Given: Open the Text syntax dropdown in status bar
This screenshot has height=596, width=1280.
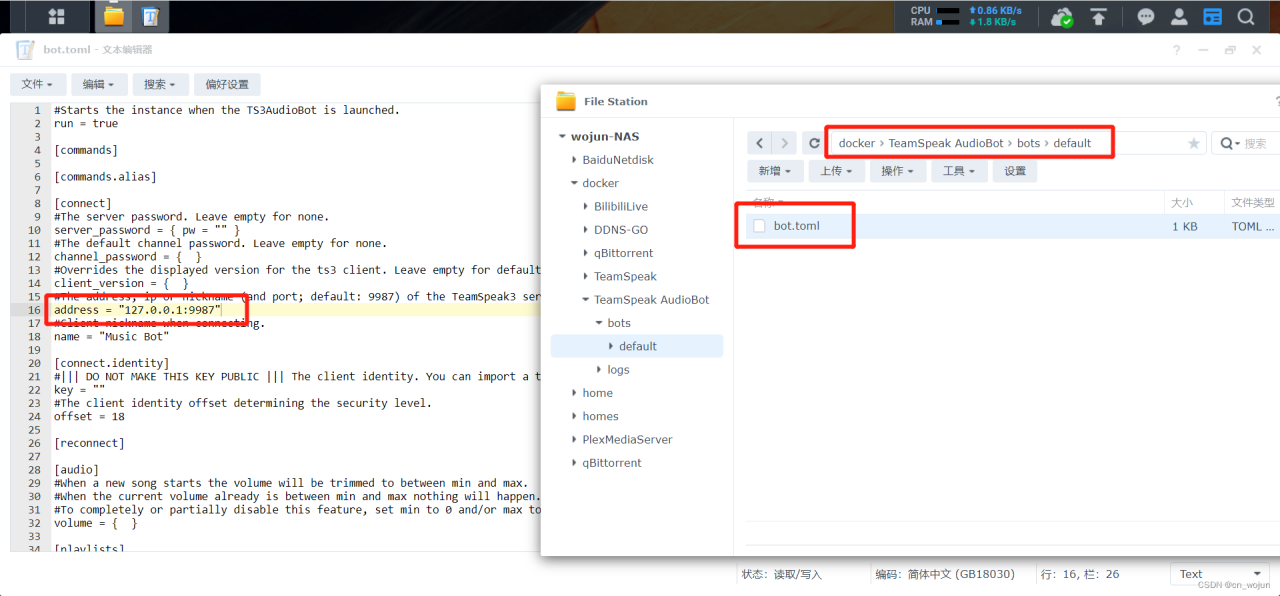Looking at the screenshot, I should (x=1218, y=573).
